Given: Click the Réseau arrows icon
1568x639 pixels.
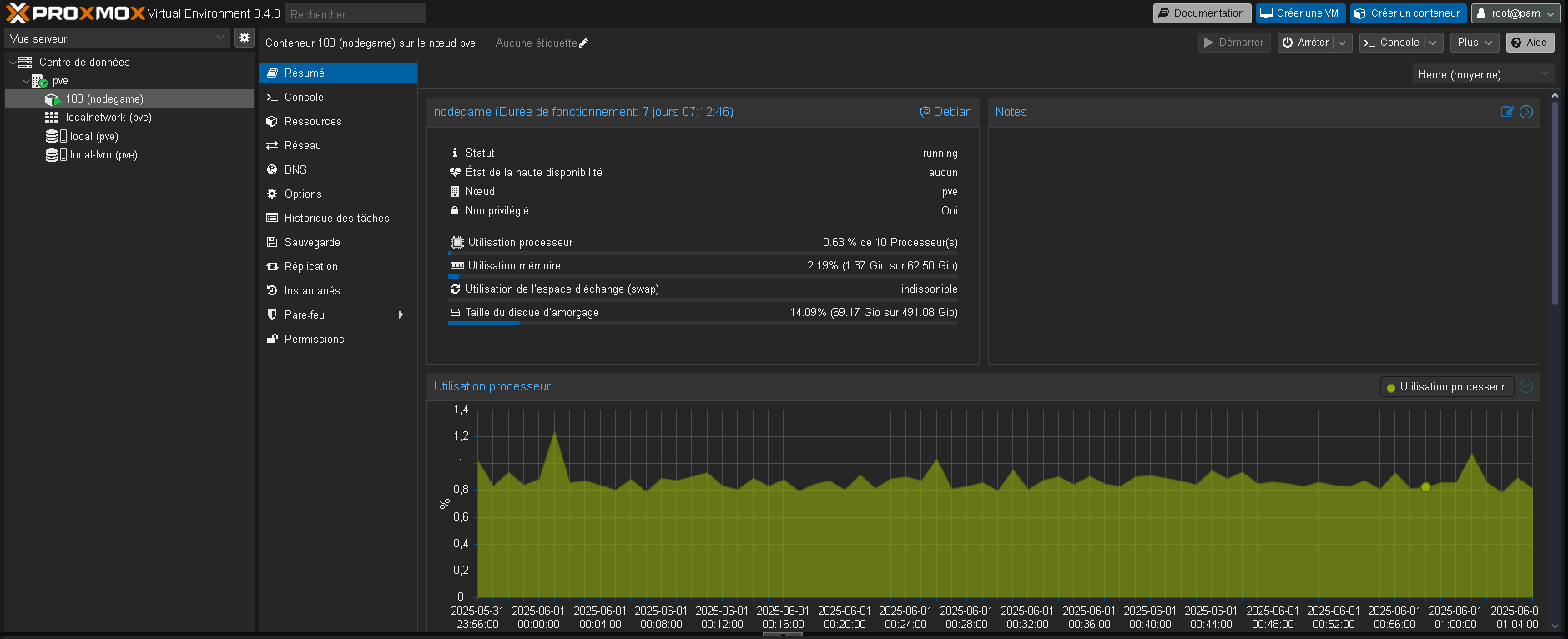Looking at the screenshot, I should (272, 145).
